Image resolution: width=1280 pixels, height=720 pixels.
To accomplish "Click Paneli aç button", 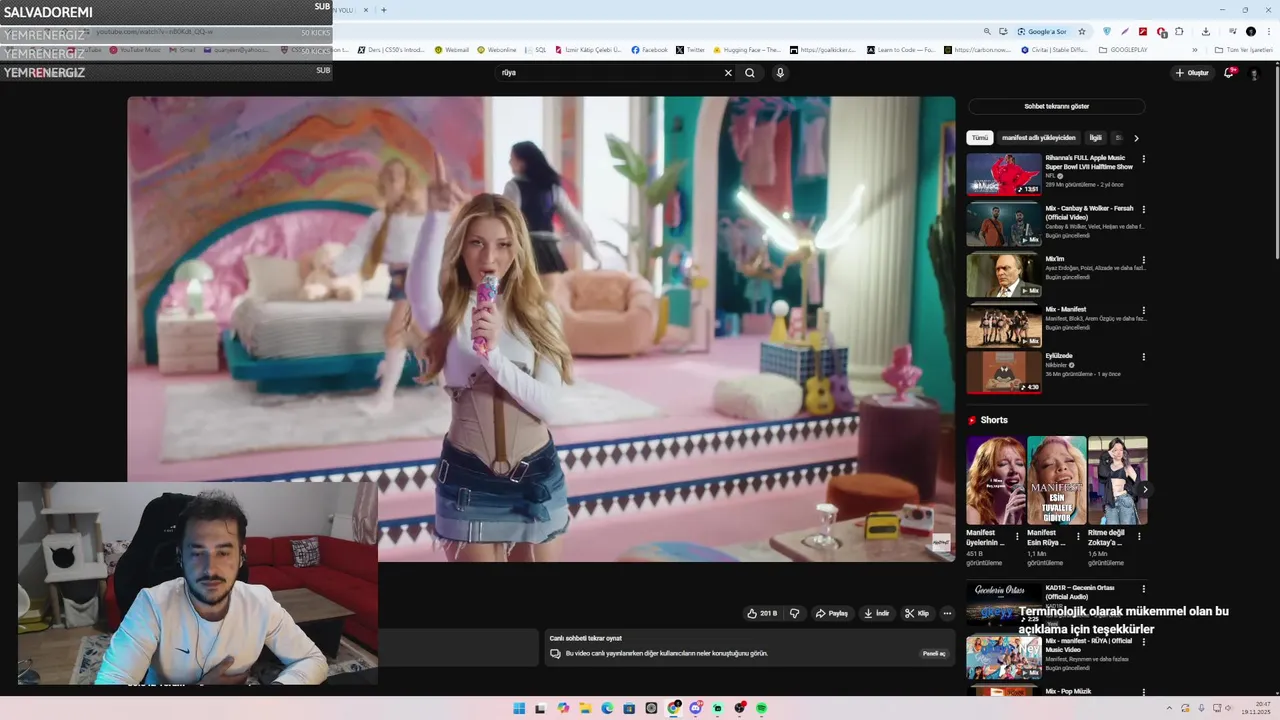I will [x=934, y=653].
